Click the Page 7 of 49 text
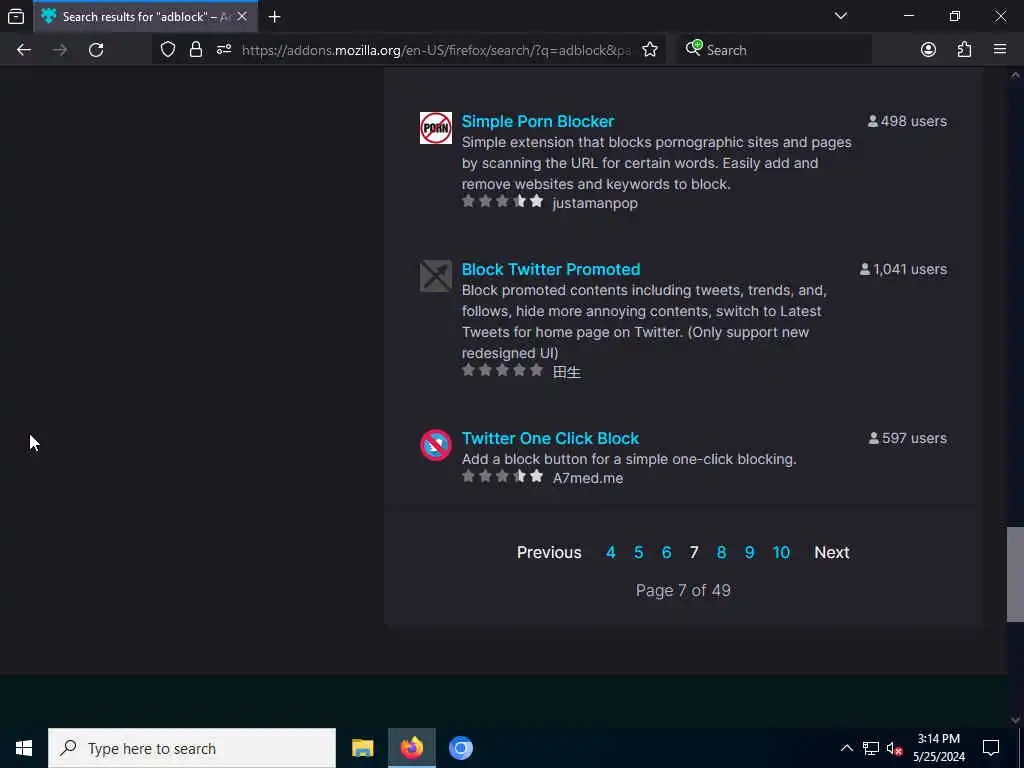This screenshot has width=1024, height=768. pos(683,590)
